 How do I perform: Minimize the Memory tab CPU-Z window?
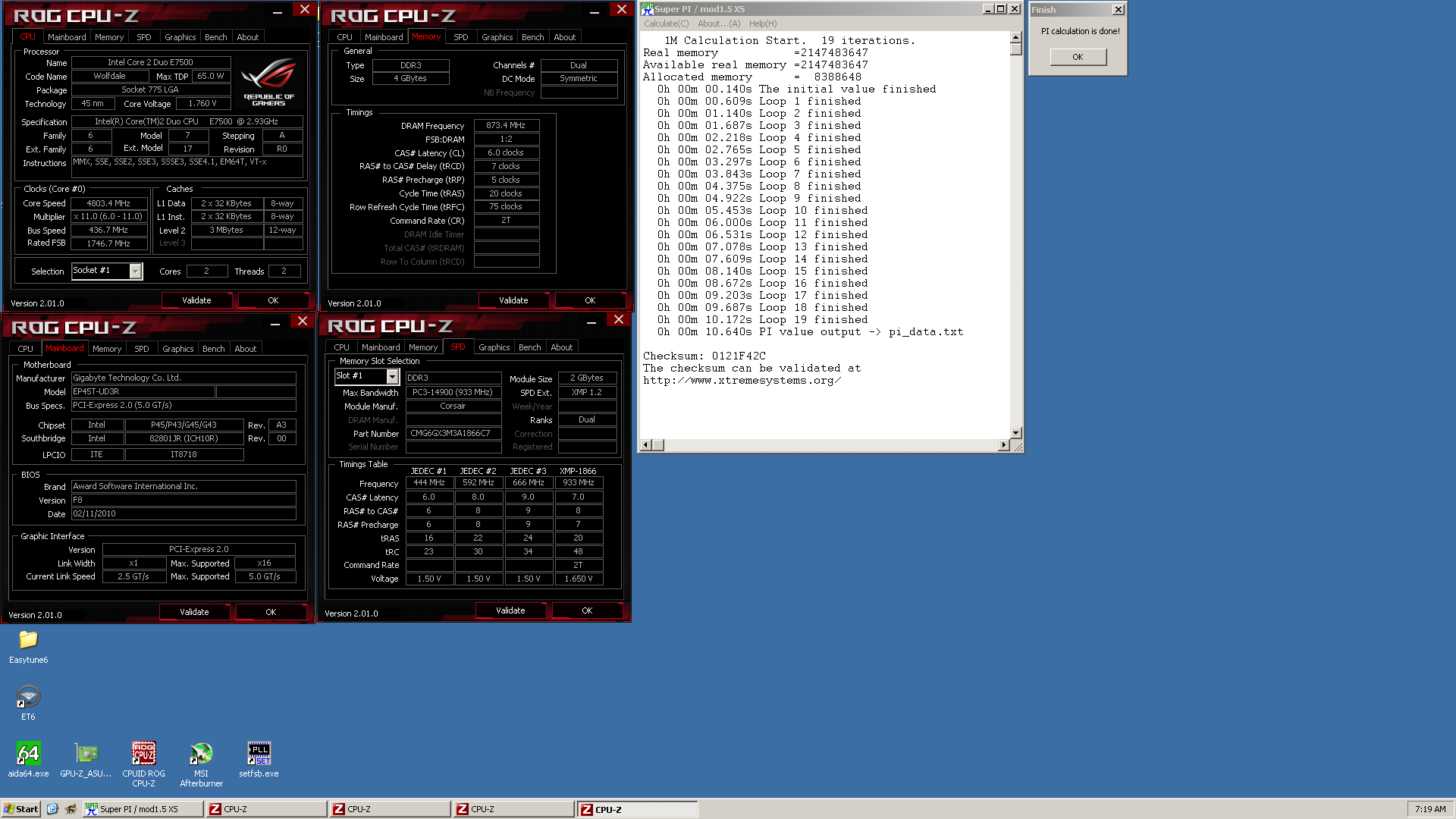coord(595,11)
